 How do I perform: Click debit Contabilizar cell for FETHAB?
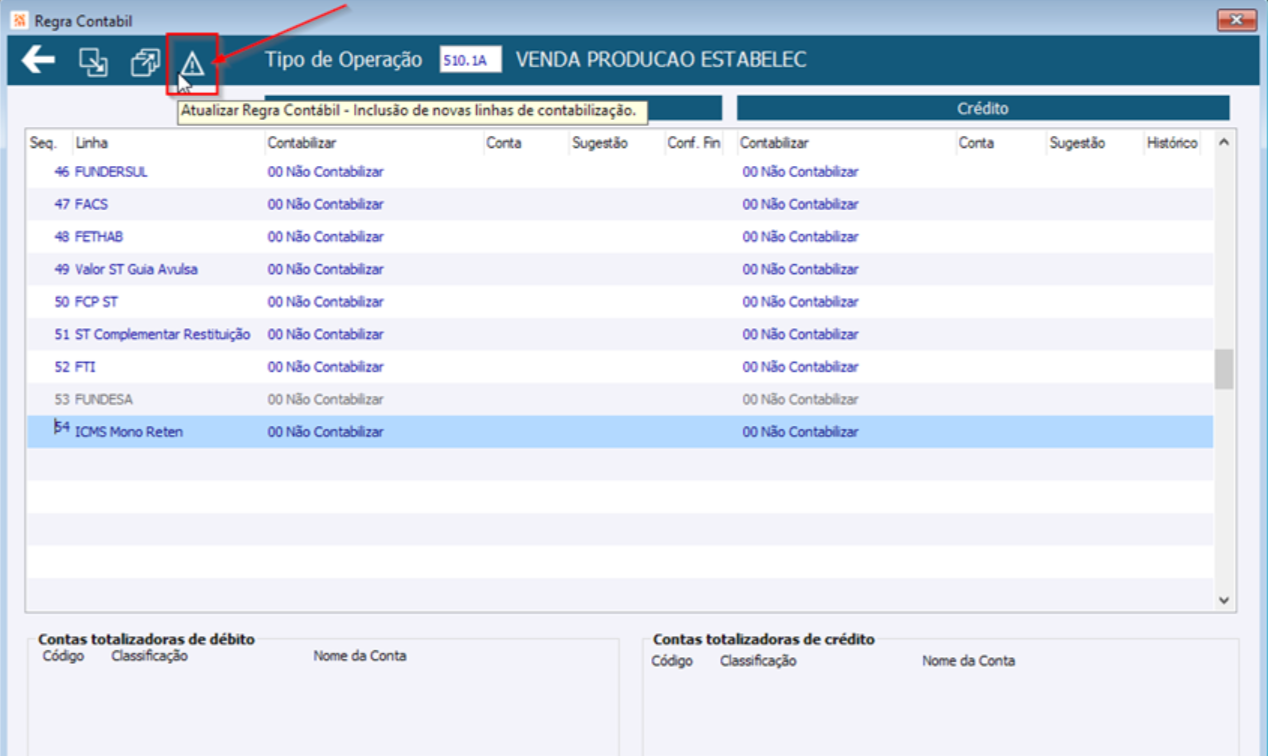326,237
